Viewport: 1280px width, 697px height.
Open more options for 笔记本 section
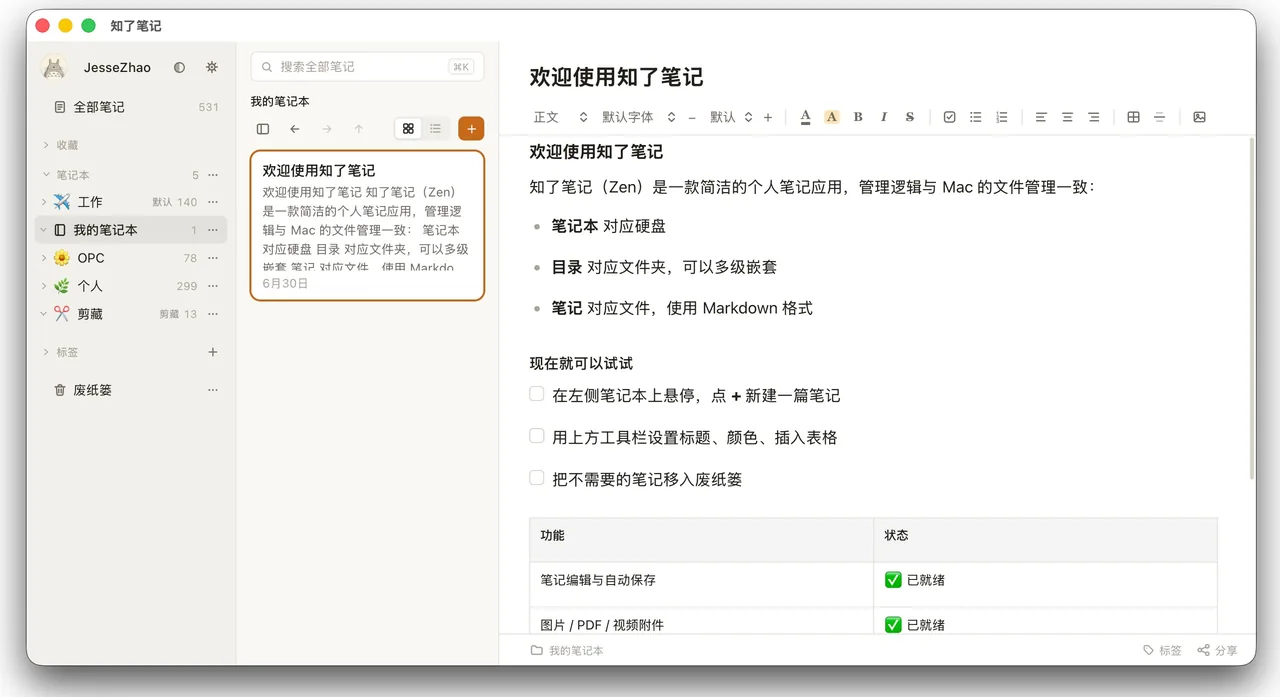[213, 175]
